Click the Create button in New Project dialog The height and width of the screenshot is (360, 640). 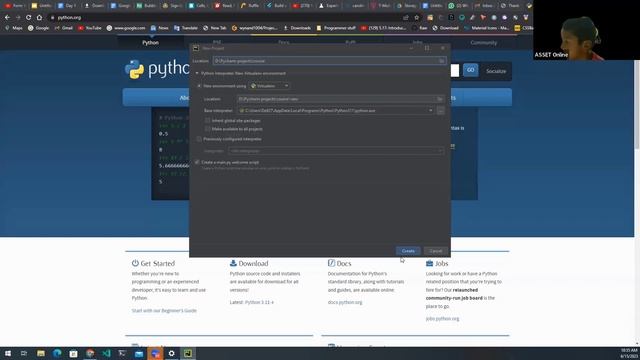(408, 251)
